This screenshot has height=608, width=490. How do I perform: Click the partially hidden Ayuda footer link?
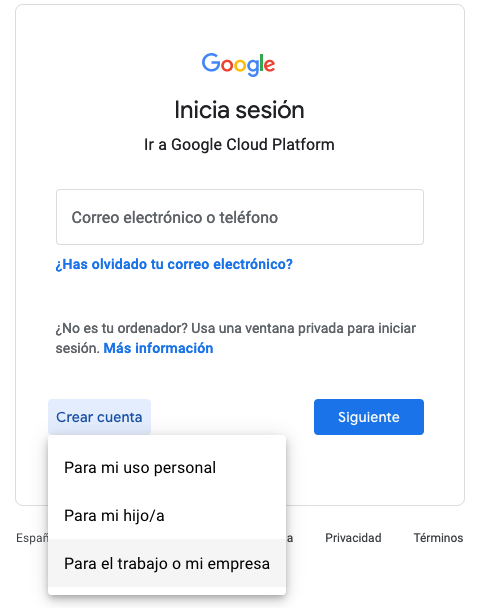click(x=290, y=538)
